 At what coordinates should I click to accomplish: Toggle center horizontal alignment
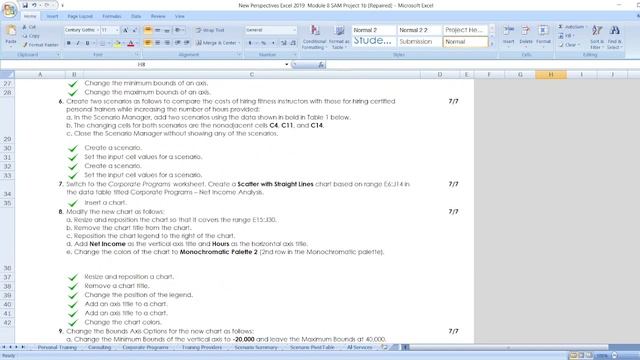point(158,43)
